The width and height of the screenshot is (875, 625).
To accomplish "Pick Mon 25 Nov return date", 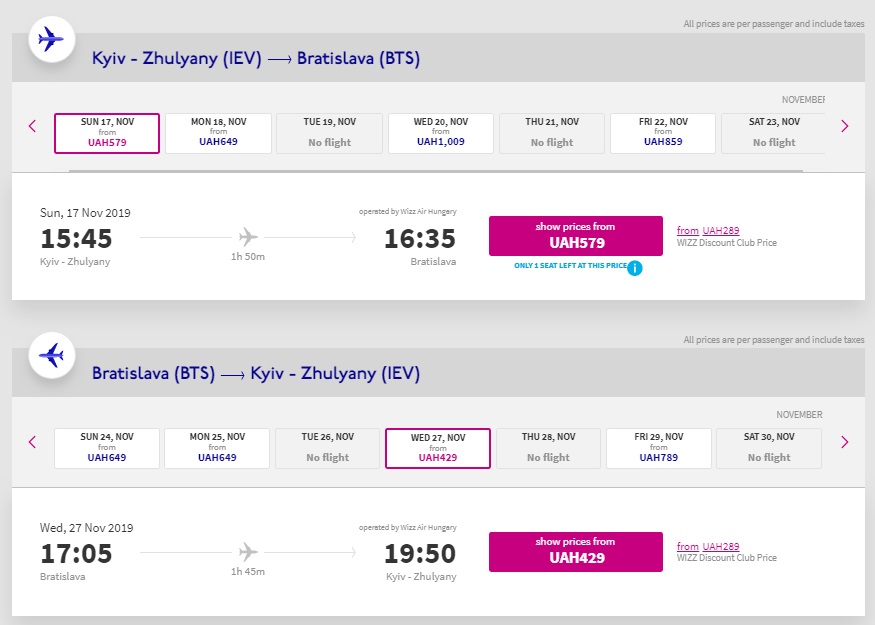I will (x=217, y=448).
